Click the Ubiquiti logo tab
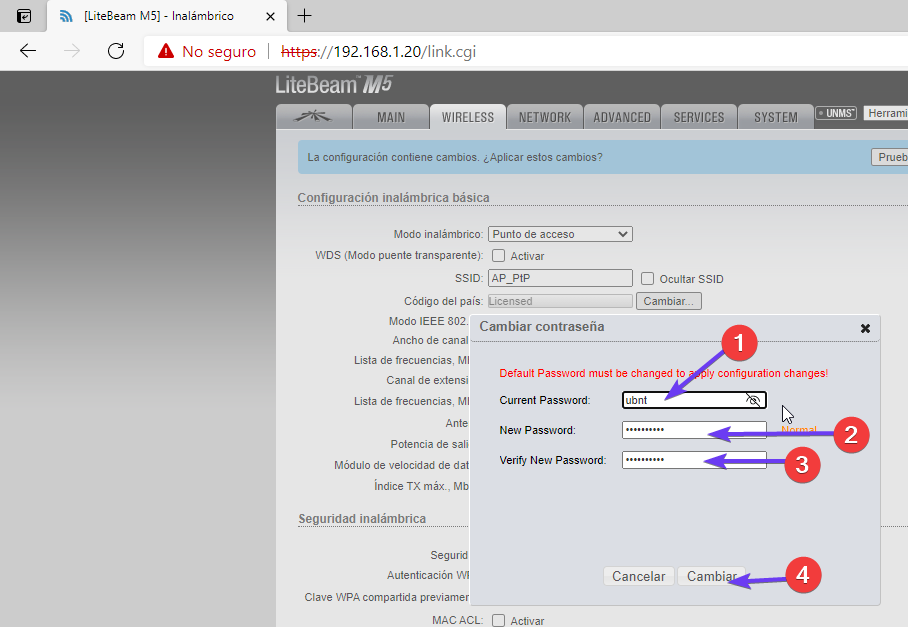Screen dimensions: 908x627 point(314,117)
